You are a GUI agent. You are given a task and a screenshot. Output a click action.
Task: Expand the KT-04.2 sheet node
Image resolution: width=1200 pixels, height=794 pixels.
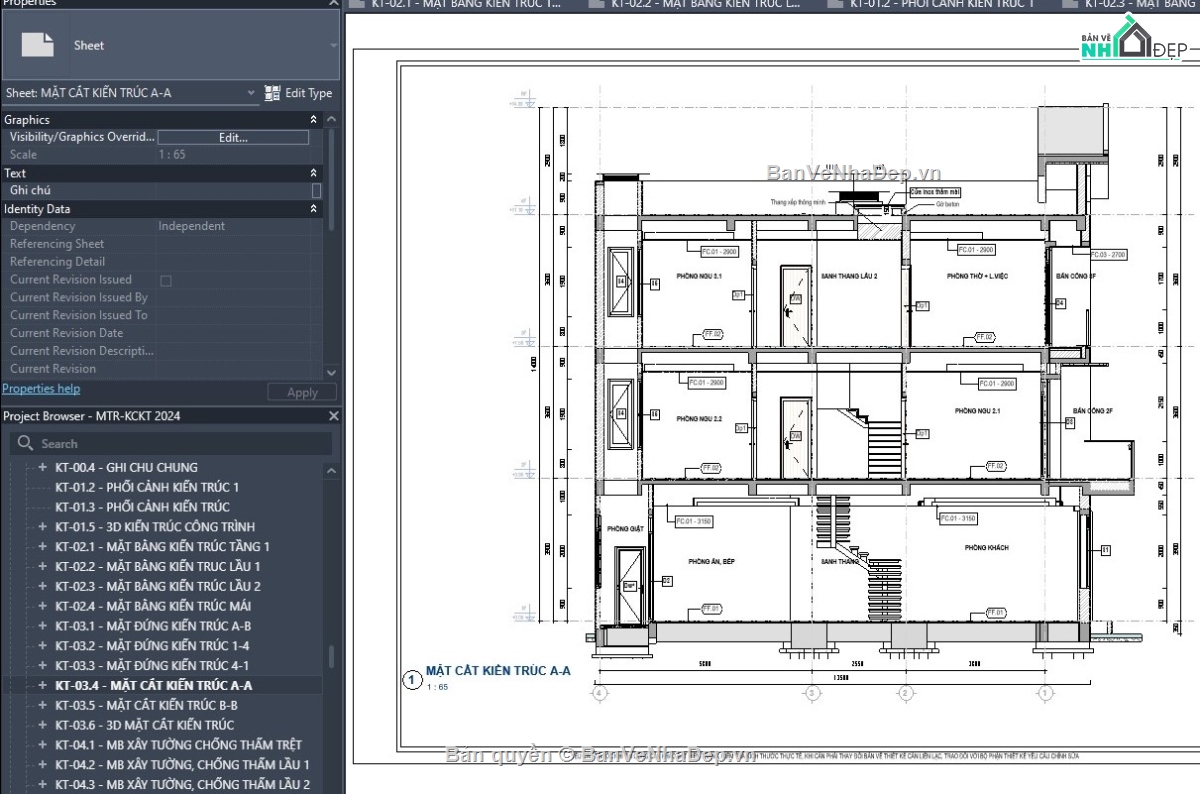42,765
